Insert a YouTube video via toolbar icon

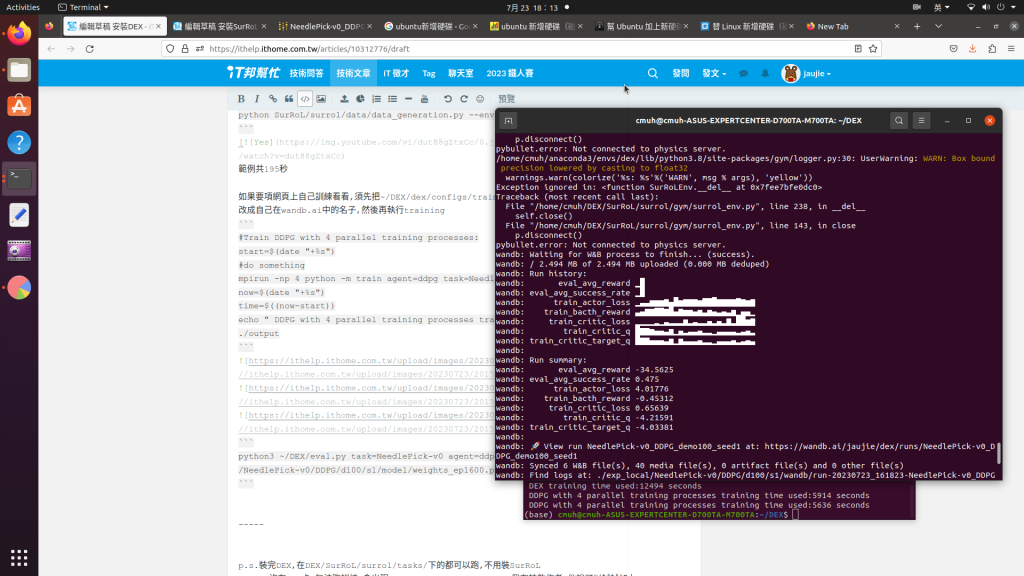424,99
